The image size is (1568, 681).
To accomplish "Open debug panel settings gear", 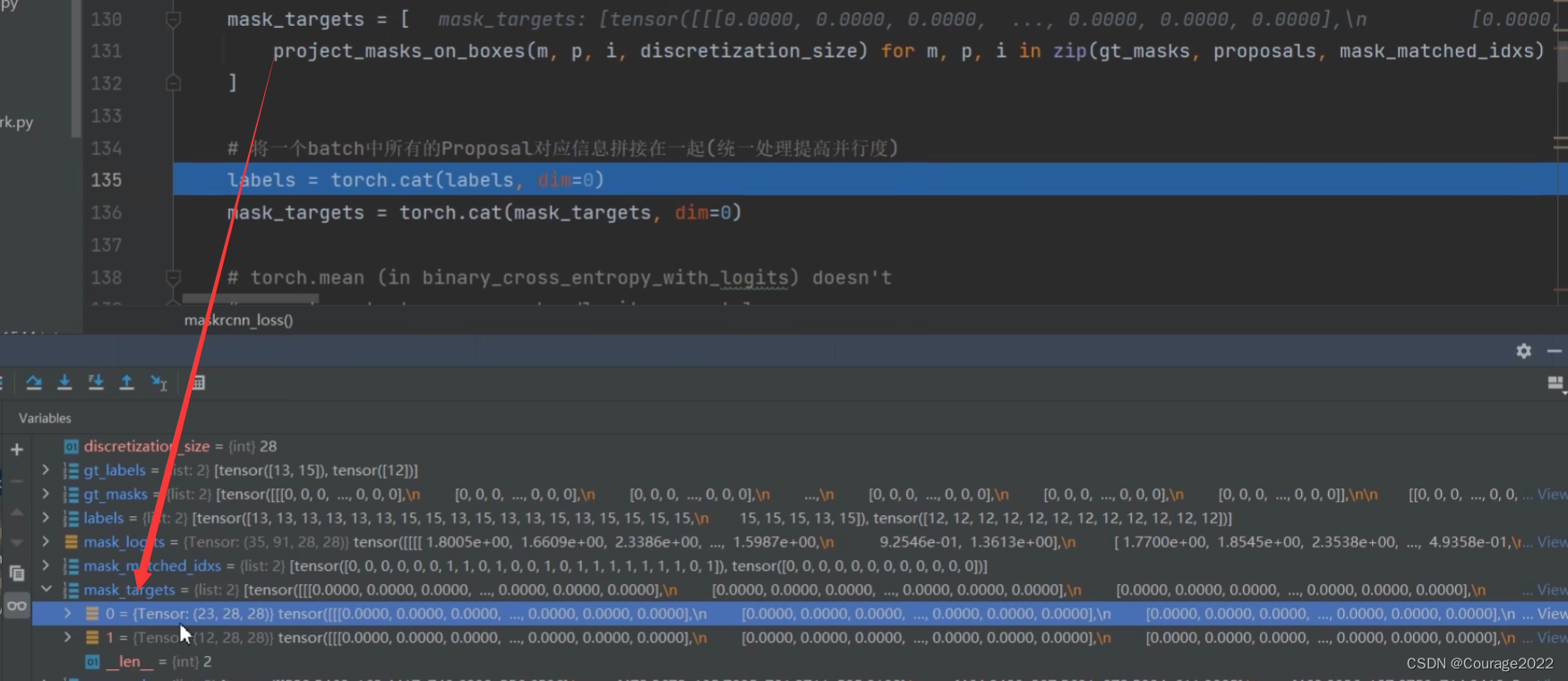I will (1524, 351).
